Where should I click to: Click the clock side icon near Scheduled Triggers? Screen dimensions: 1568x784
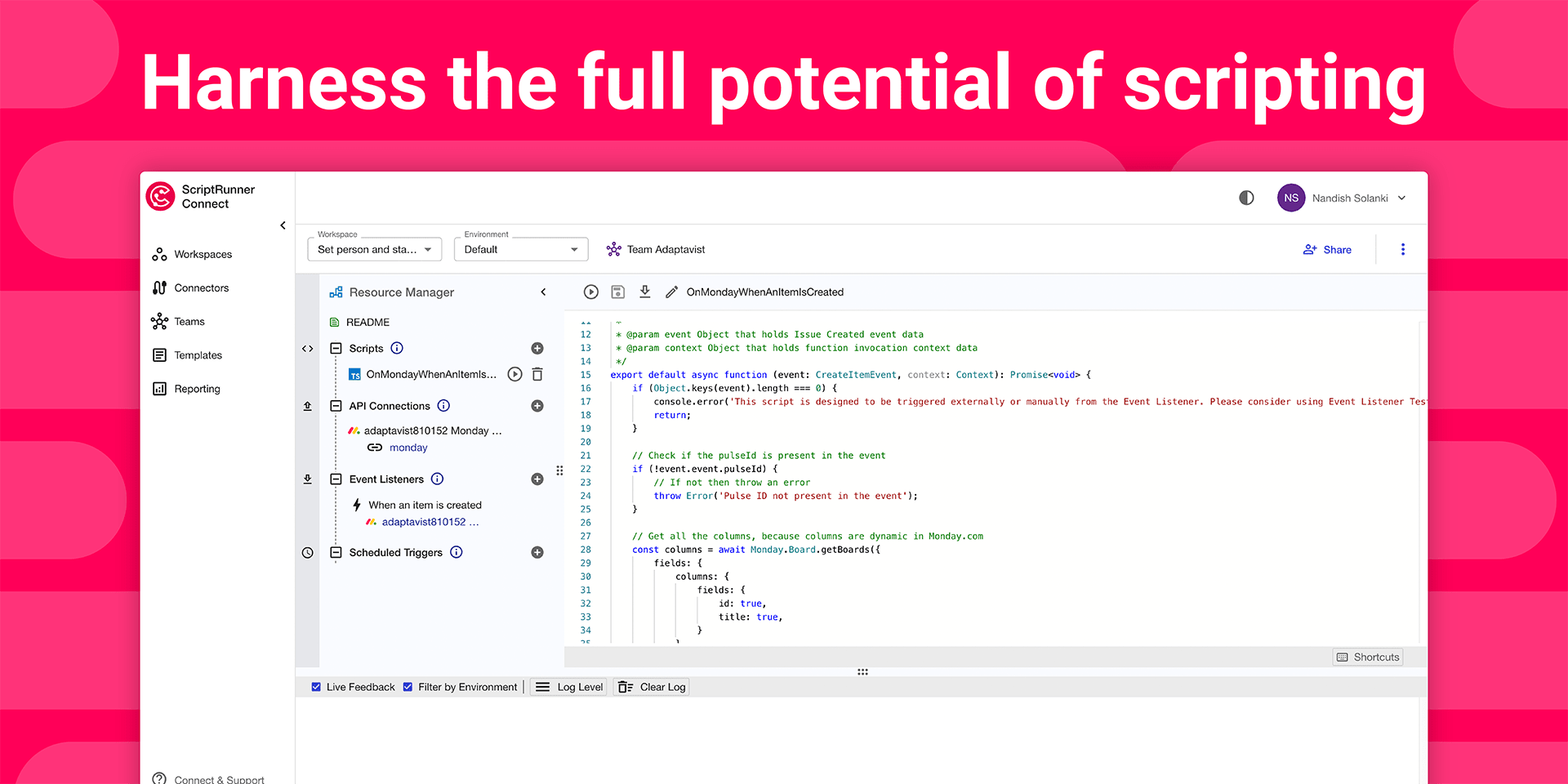pyautogui.click(x=308, y=553)
